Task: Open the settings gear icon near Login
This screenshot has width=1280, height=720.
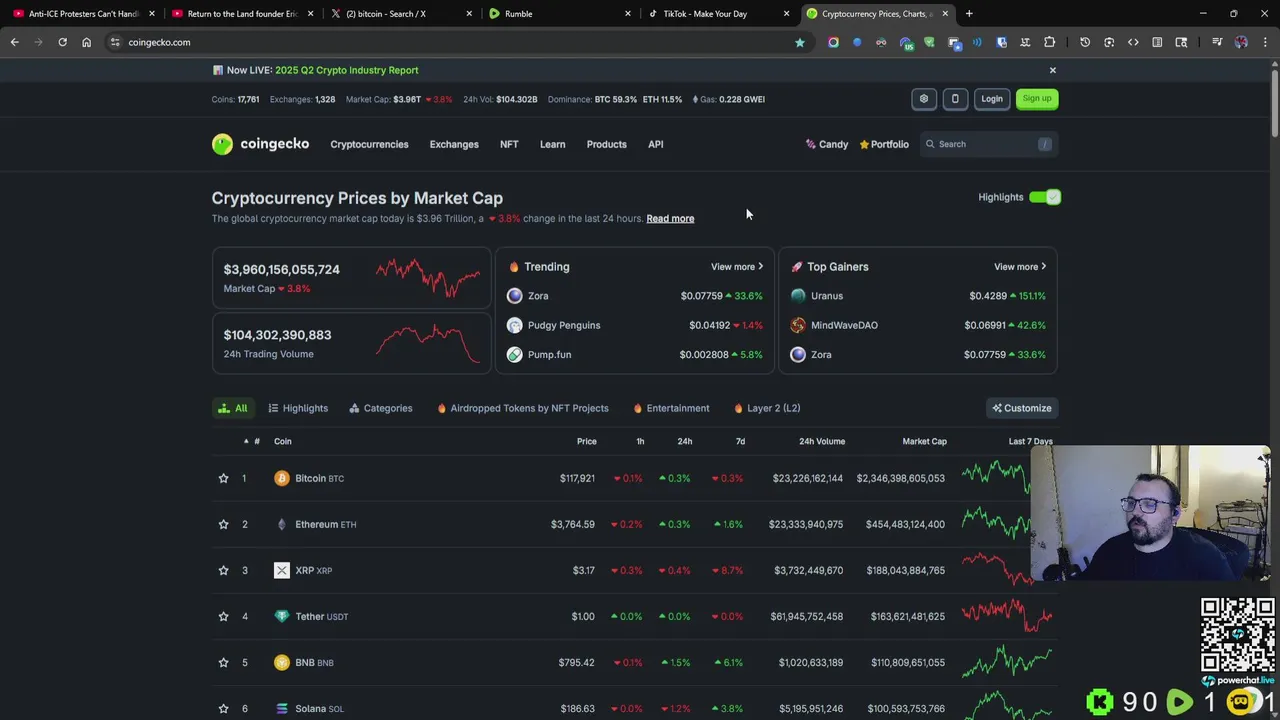Action: (x=924, y=99)
